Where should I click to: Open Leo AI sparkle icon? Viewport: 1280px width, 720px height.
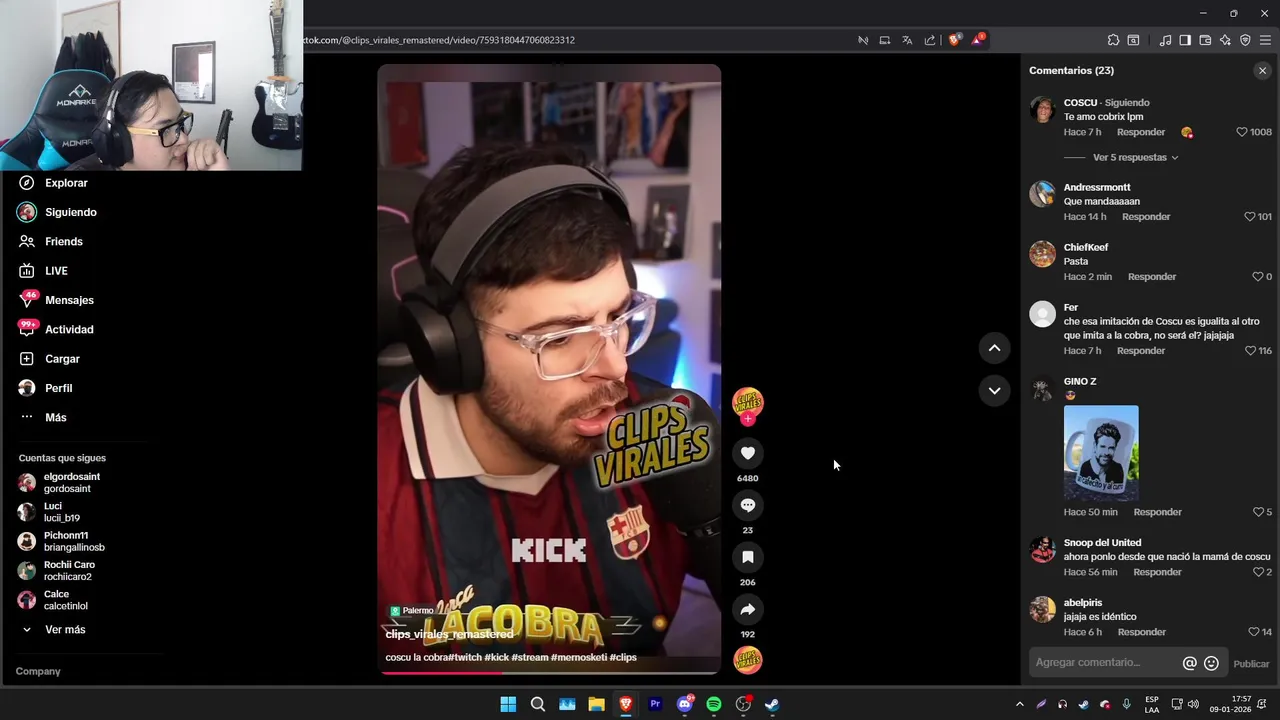[1225, 40]
